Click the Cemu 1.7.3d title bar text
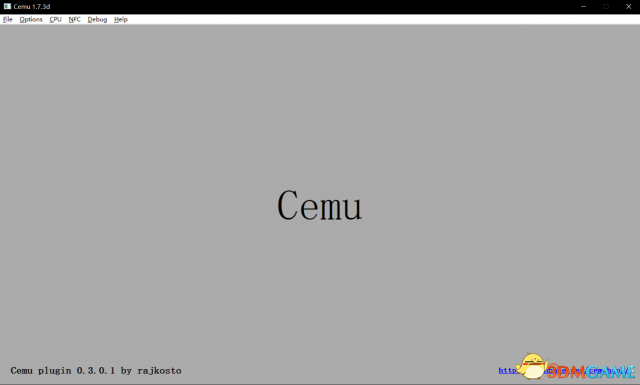Image resolution: width=640 pixels, height=385 pixels. 32,7
